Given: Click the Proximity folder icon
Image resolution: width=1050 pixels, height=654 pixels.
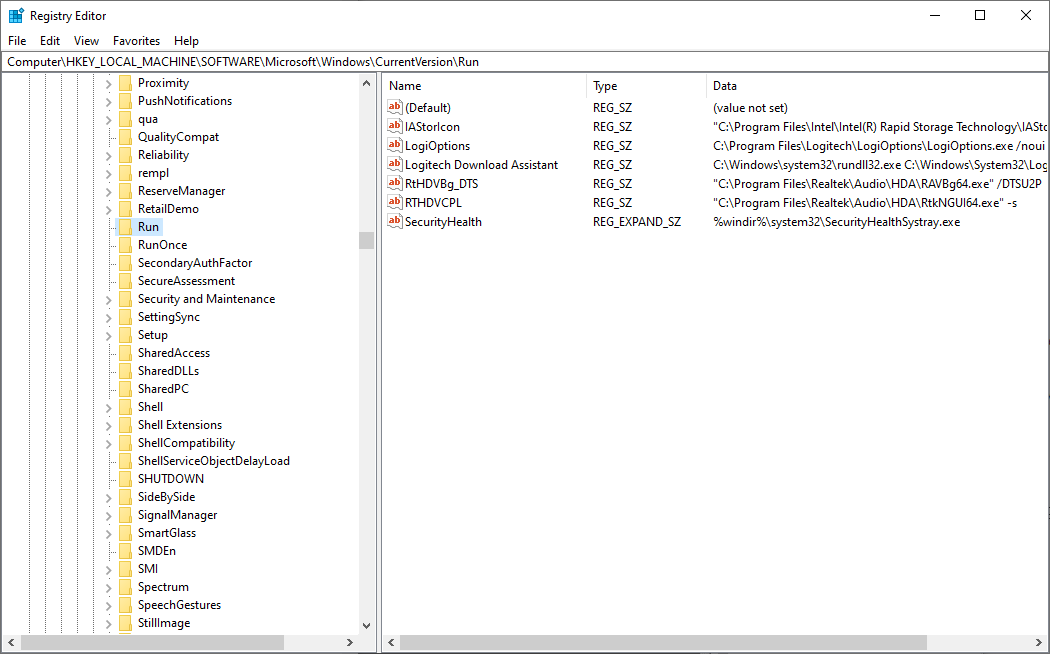Looking at the screenshot, I should (125, 83).
